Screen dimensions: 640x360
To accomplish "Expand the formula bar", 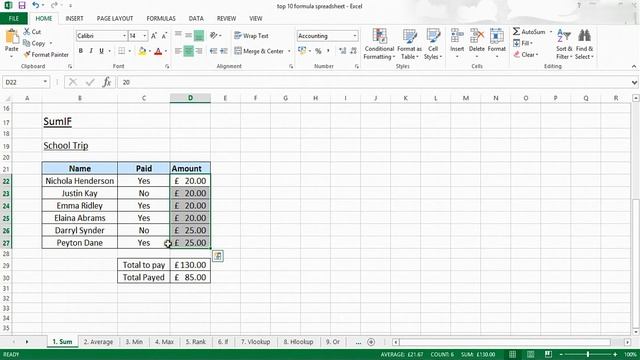I will pyautogui.click(x=634, y=82).
